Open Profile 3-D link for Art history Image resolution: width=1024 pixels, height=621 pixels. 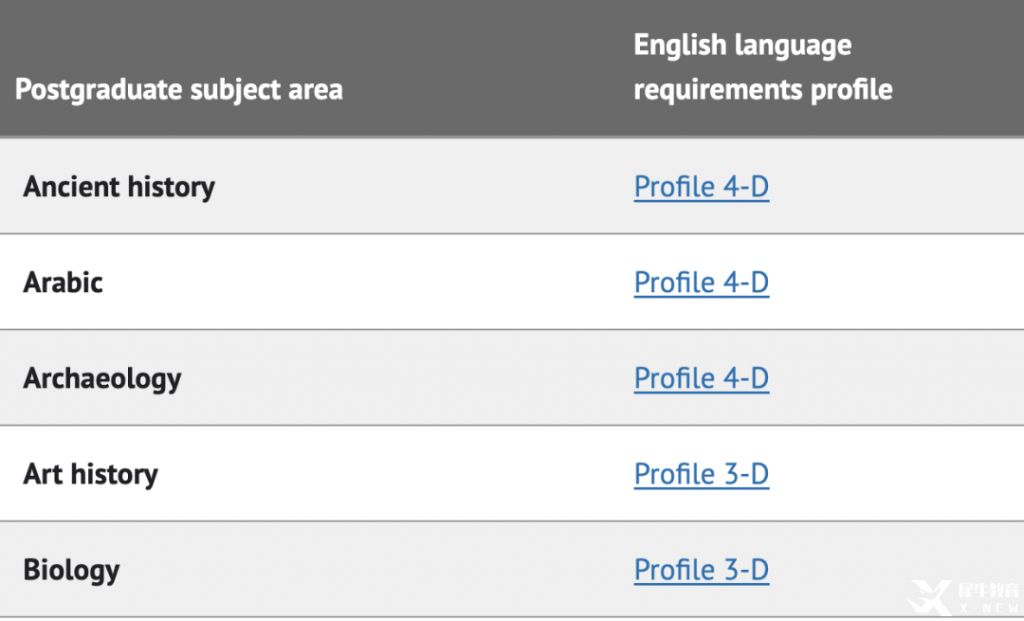[x=701, y=474]
